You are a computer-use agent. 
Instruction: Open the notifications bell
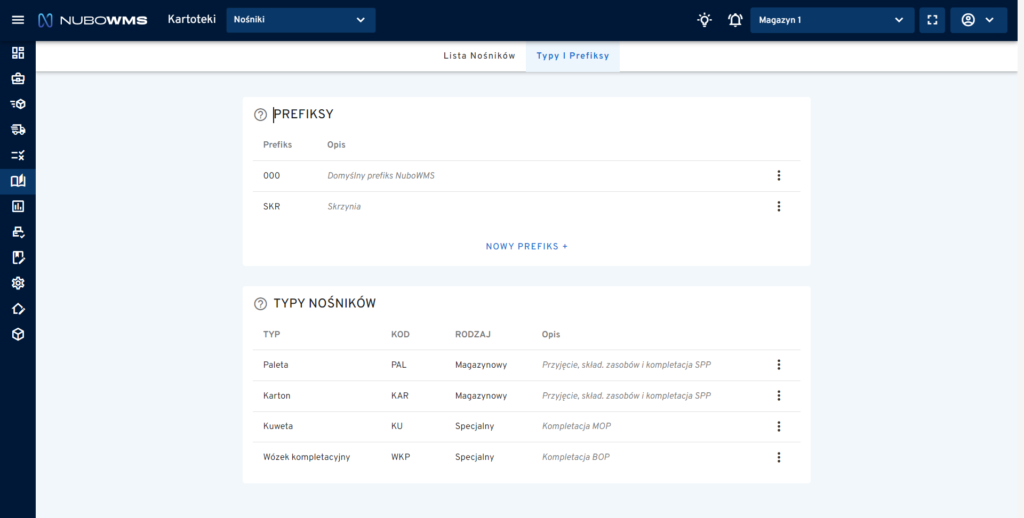[735, 20]
